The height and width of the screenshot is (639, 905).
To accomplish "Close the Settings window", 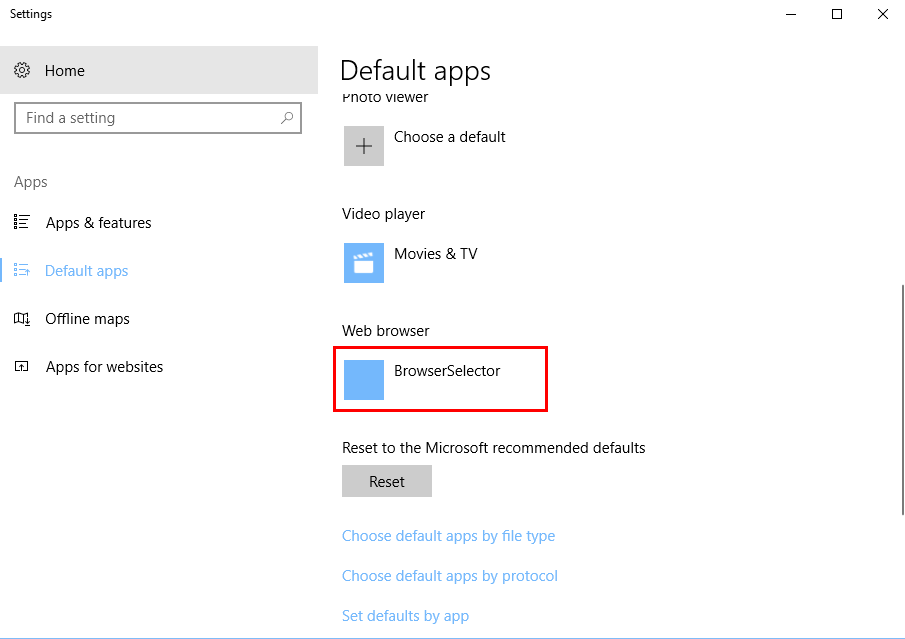I will (x=882, y=14).
